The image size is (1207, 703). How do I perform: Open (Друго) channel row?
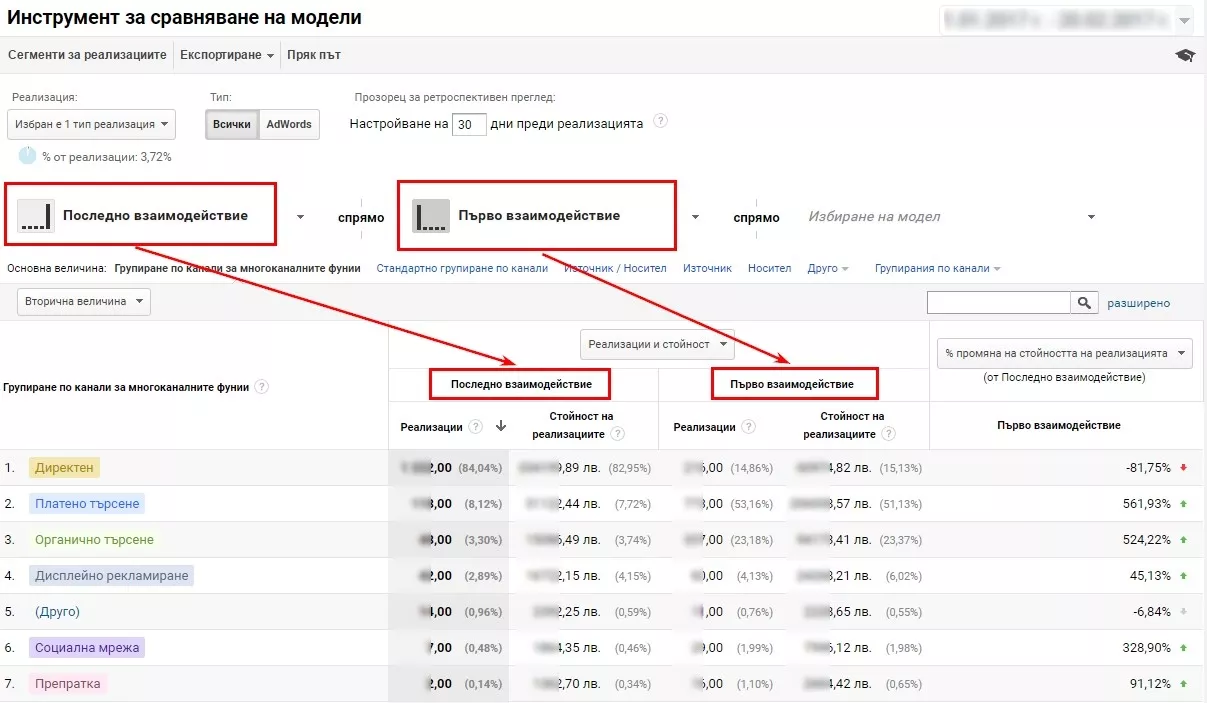tap(57, 611)
